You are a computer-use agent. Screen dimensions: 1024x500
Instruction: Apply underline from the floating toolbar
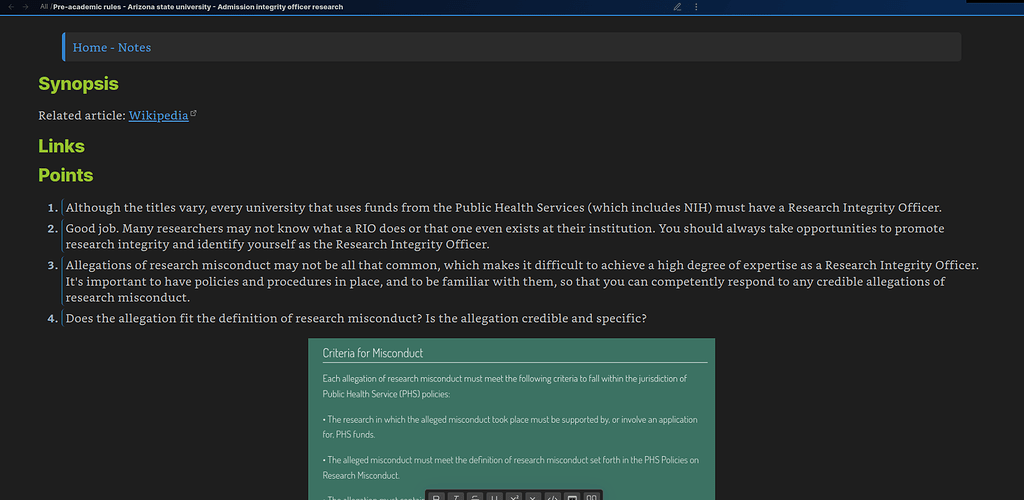[494, 496]
